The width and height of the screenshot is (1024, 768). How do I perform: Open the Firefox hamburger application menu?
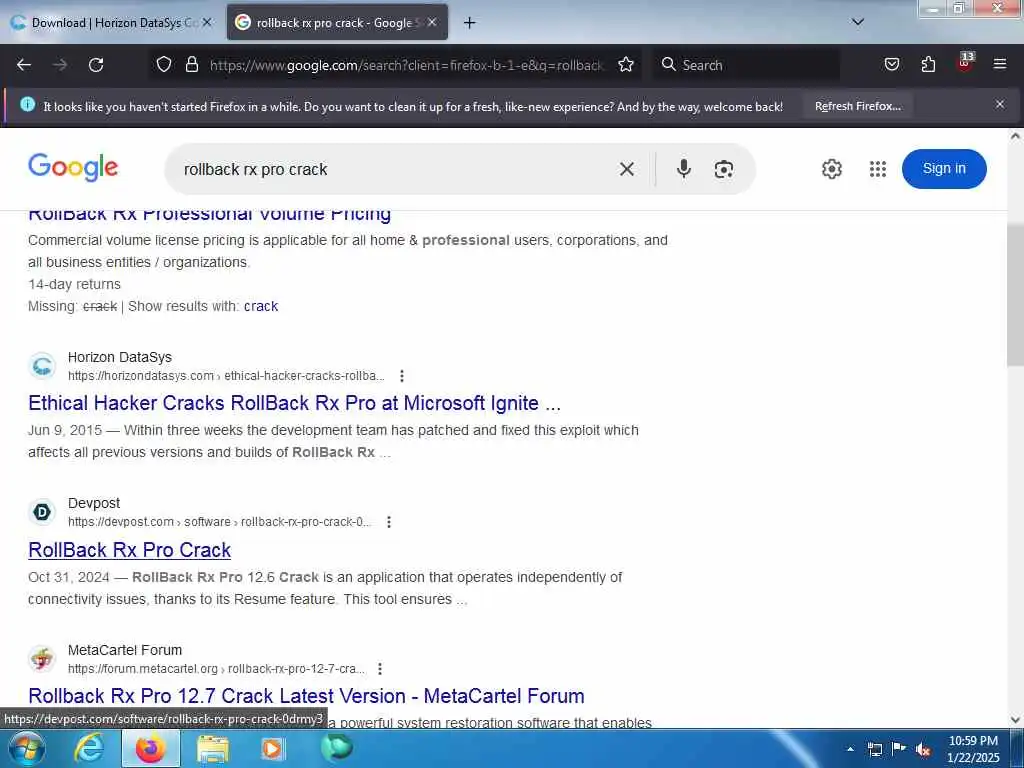click(1000, 64)
